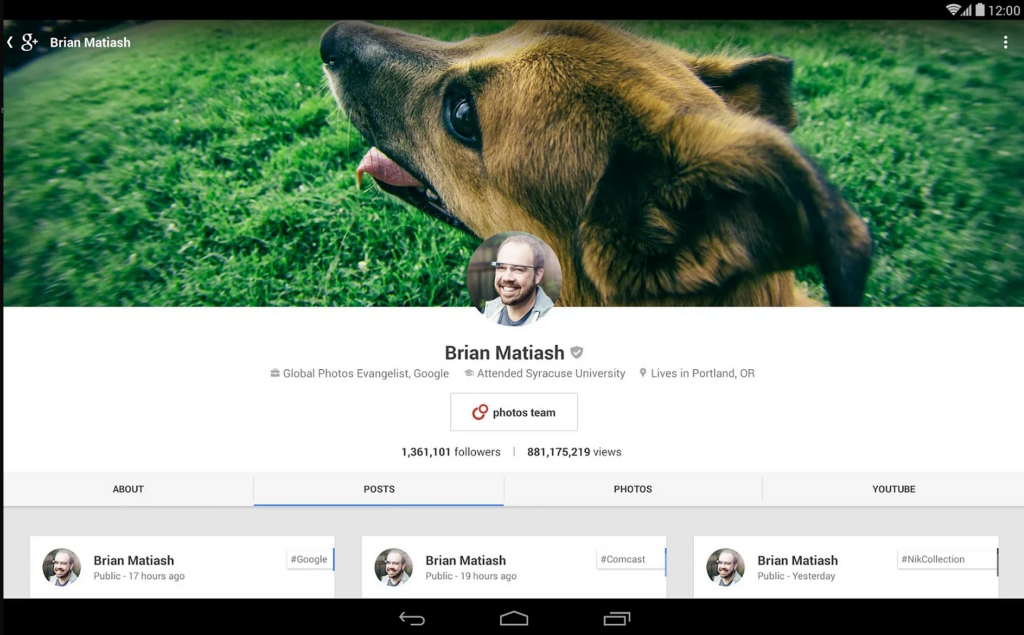Viewport: 1024px width, 635px height.
Task: Tap Brian Matiash title in top bar
Action: click(90, 42)
